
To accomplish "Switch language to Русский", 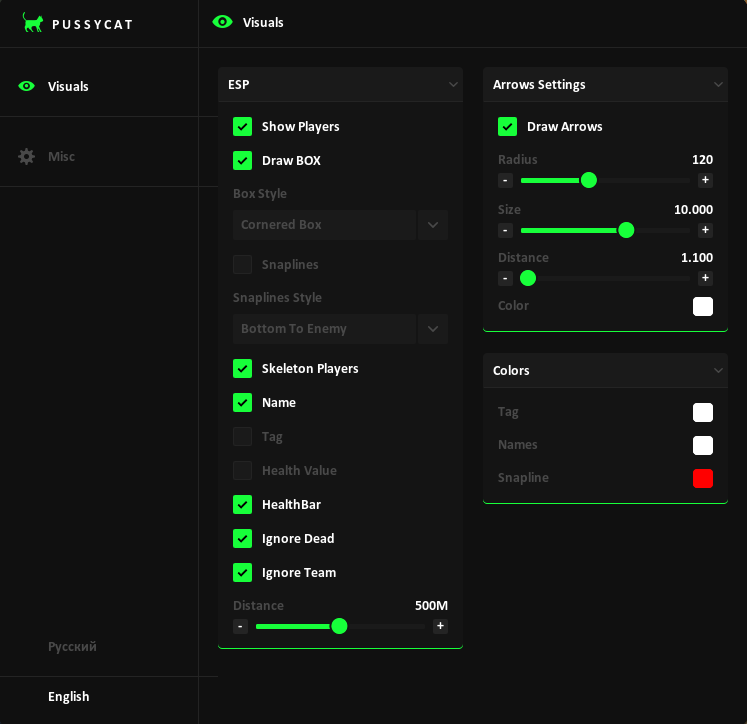I will [x=72, y=647].
